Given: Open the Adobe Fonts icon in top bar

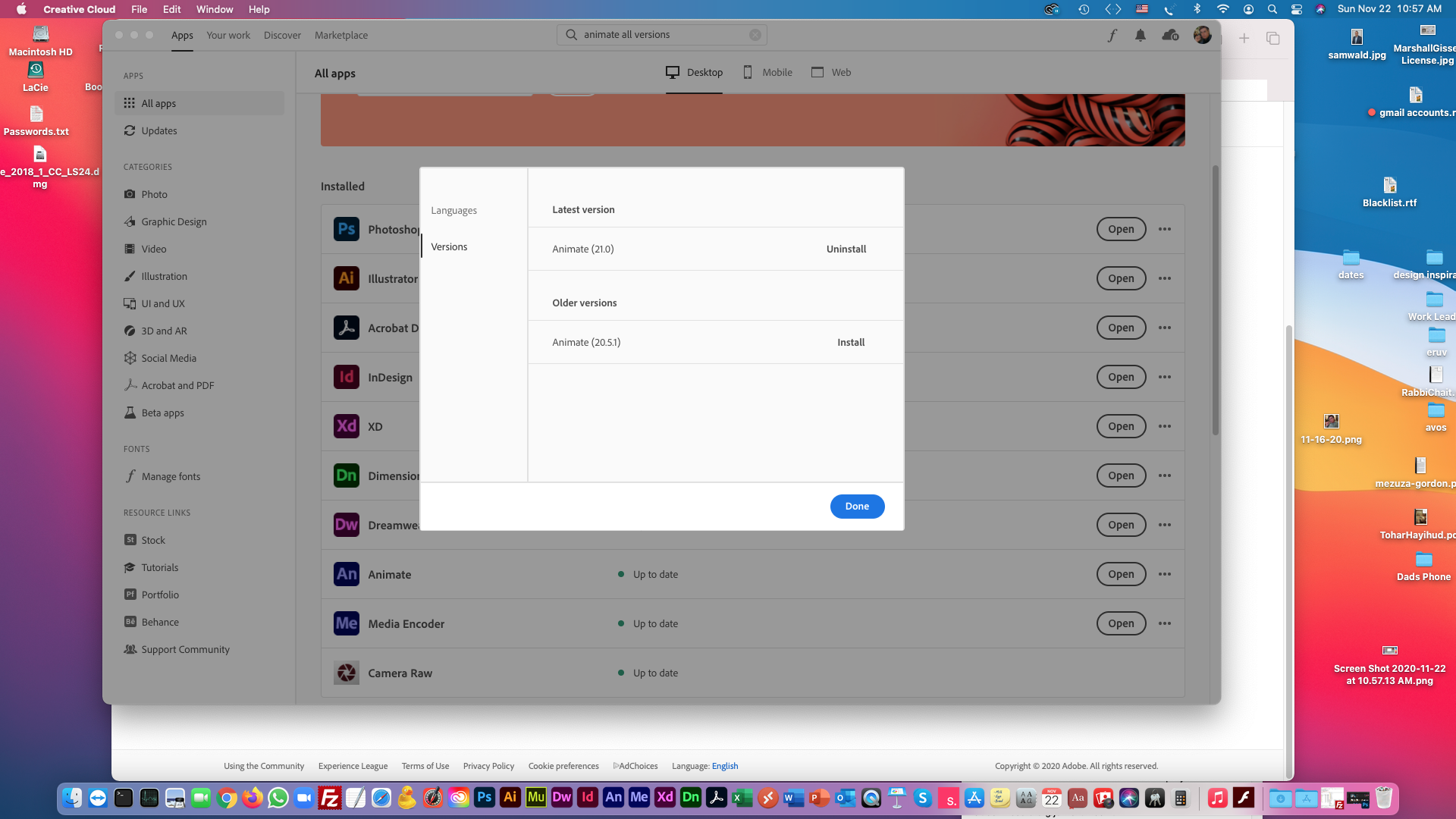Looking at the screenshot, I should click(1112, 35).
